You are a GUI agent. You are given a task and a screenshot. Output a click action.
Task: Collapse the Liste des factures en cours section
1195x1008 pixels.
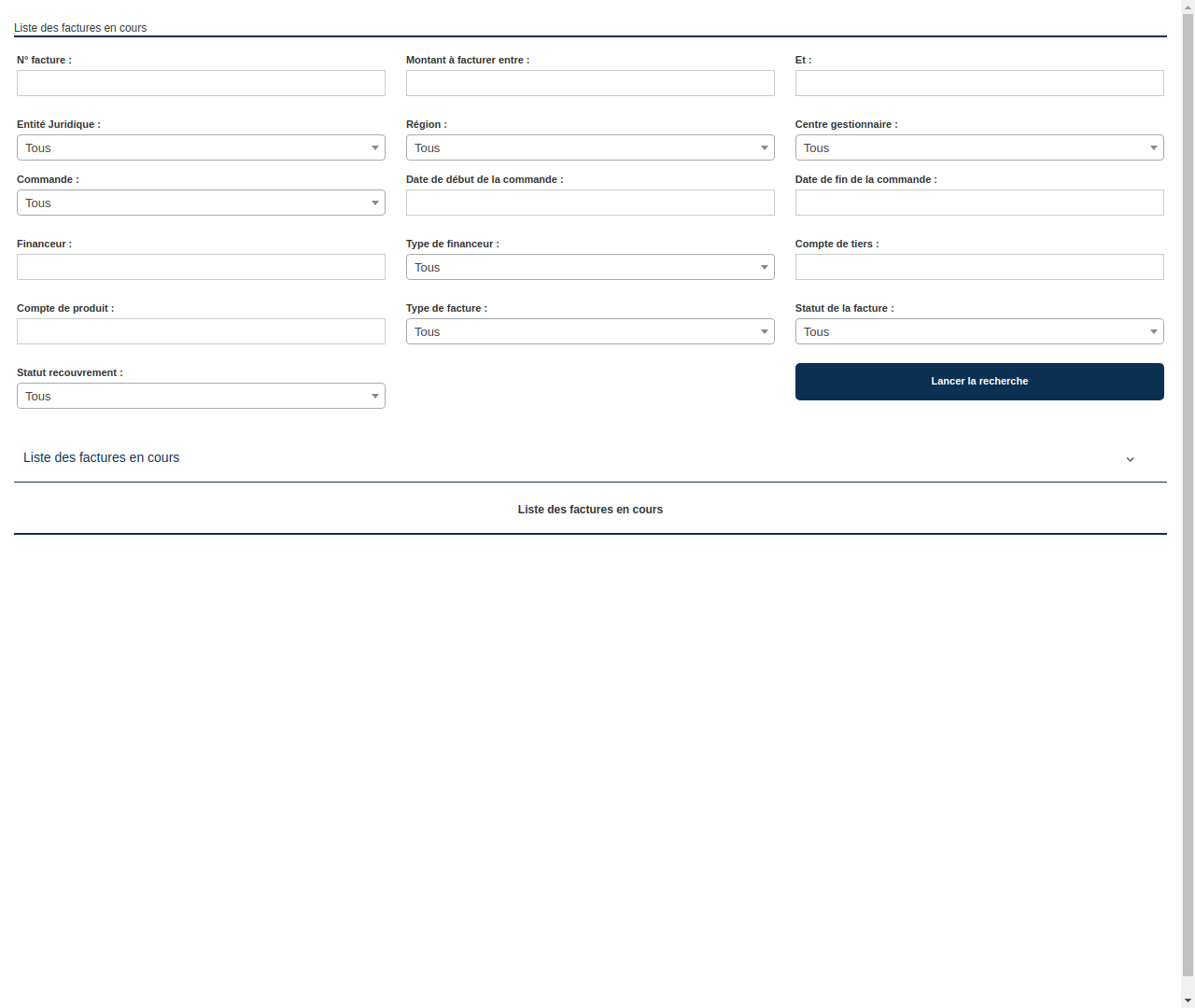tap(1130, 459)
